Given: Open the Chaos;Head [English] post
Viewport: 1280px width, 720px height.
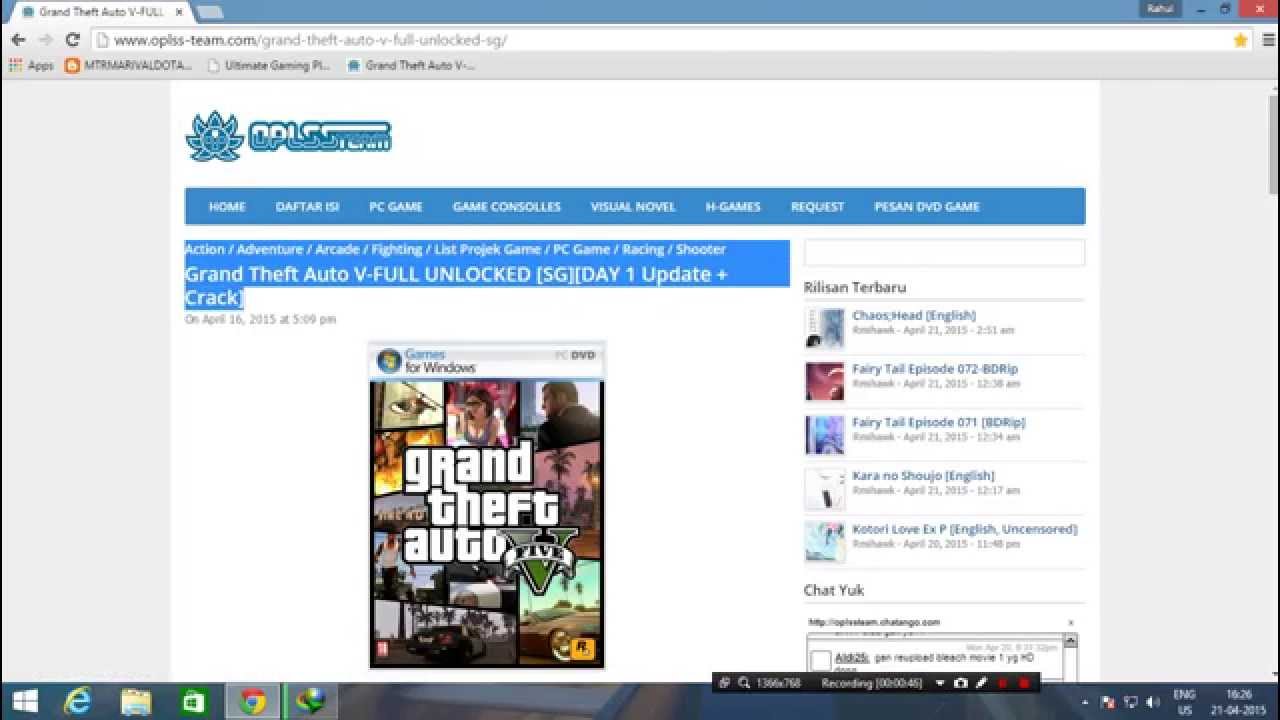Looking at the screenshot, I should click(x=914, y=315).
